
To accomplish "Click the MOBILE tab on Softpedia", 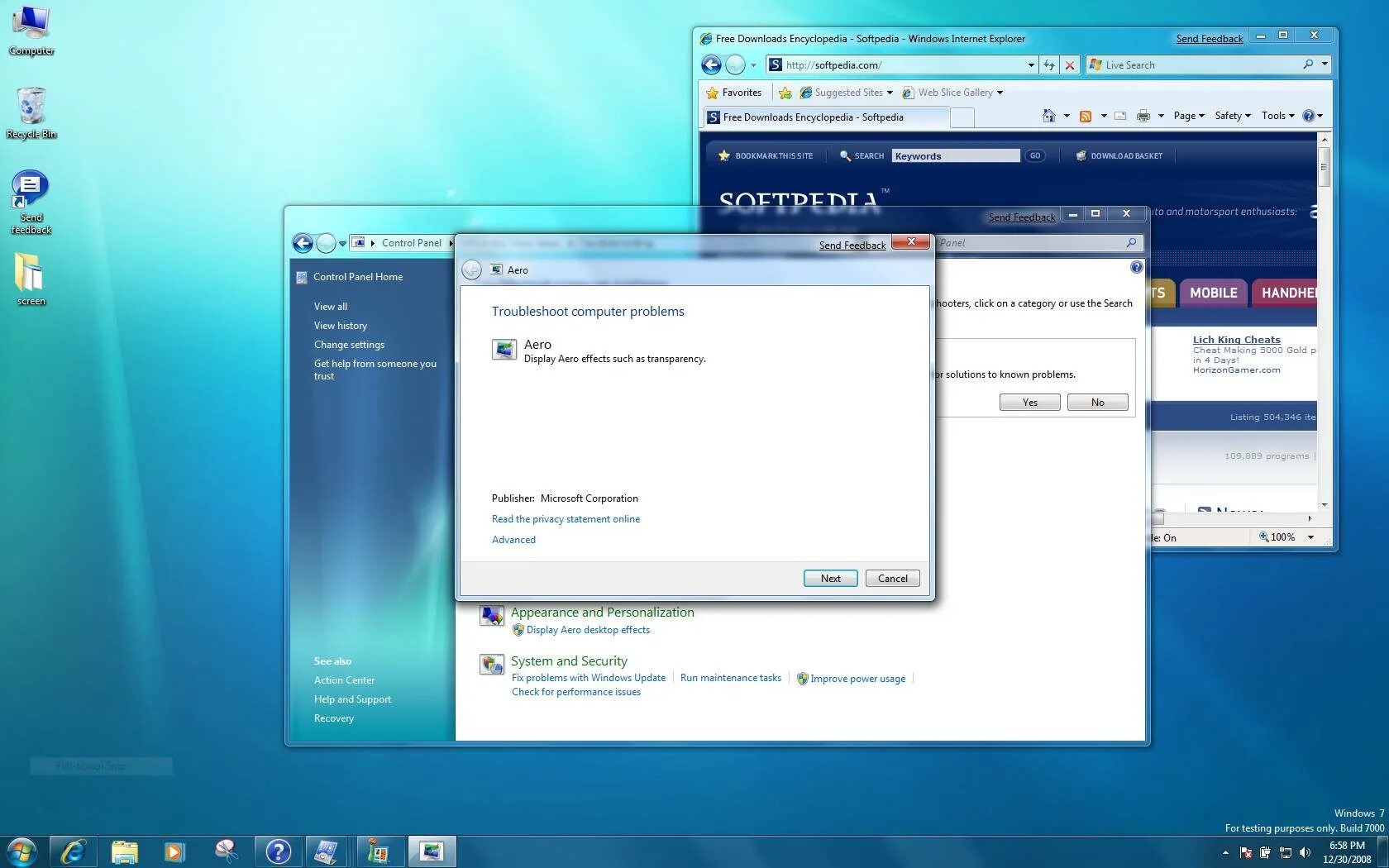I will click(1213, 293).
